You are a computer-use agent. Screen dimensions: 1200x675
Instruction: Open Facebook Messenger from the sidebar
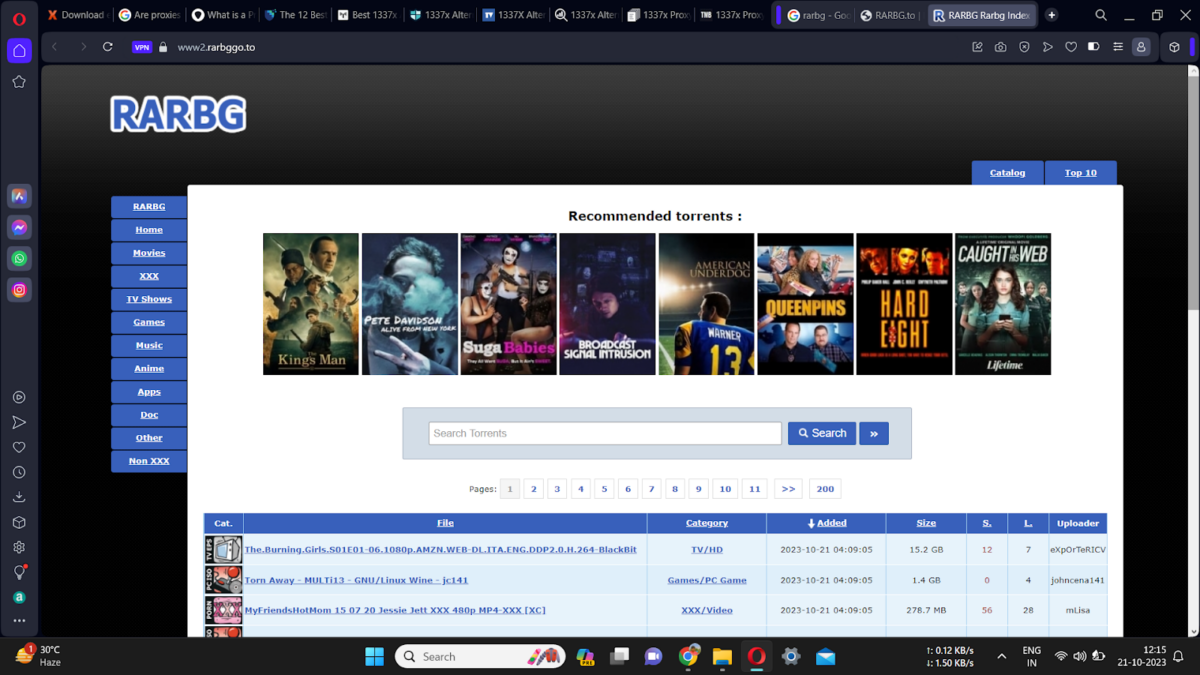[19, 227]
